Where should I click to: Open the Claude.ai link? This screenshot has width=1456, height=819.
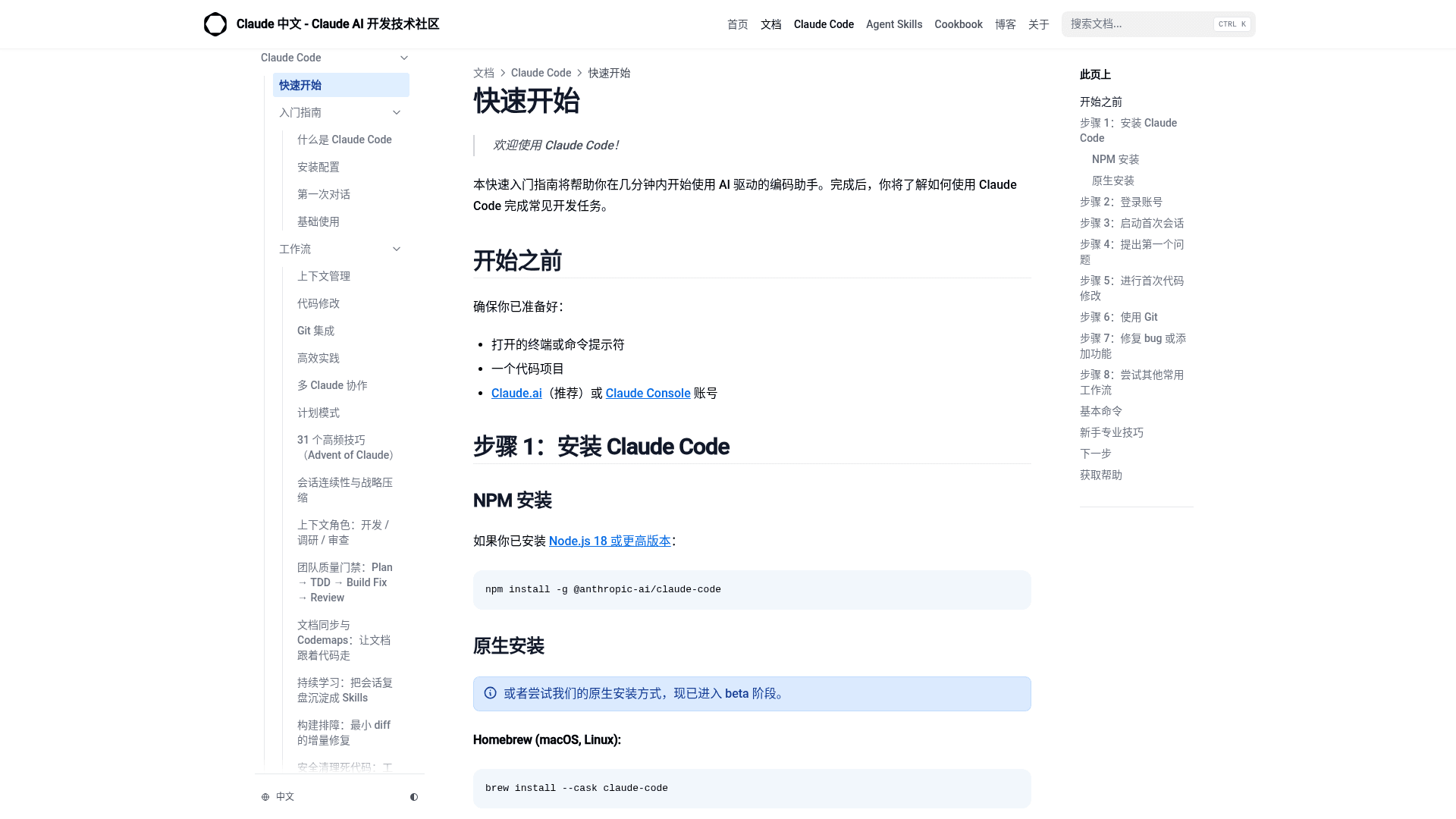(x=516, y=393)
